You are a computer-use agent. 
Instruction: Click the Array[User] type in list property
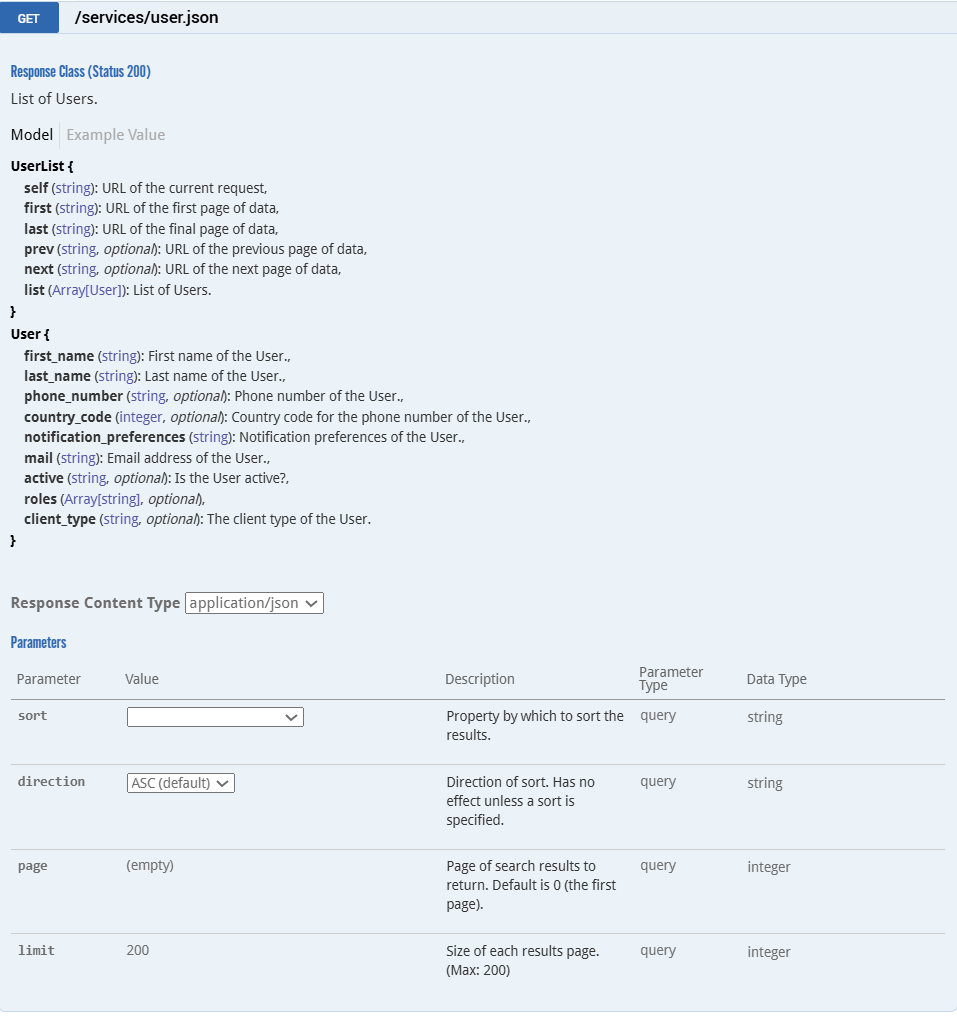87,290
